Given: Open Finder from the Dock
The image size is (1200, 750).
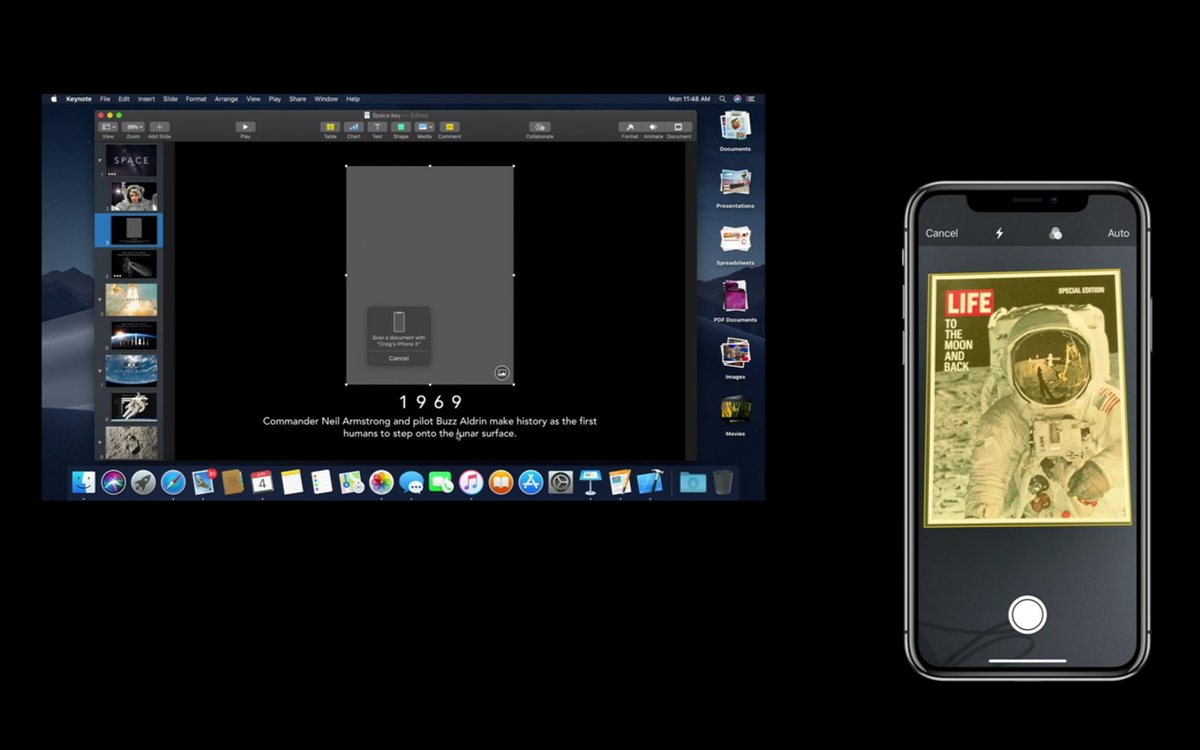Looking at the screenshot, I should 83,482.
